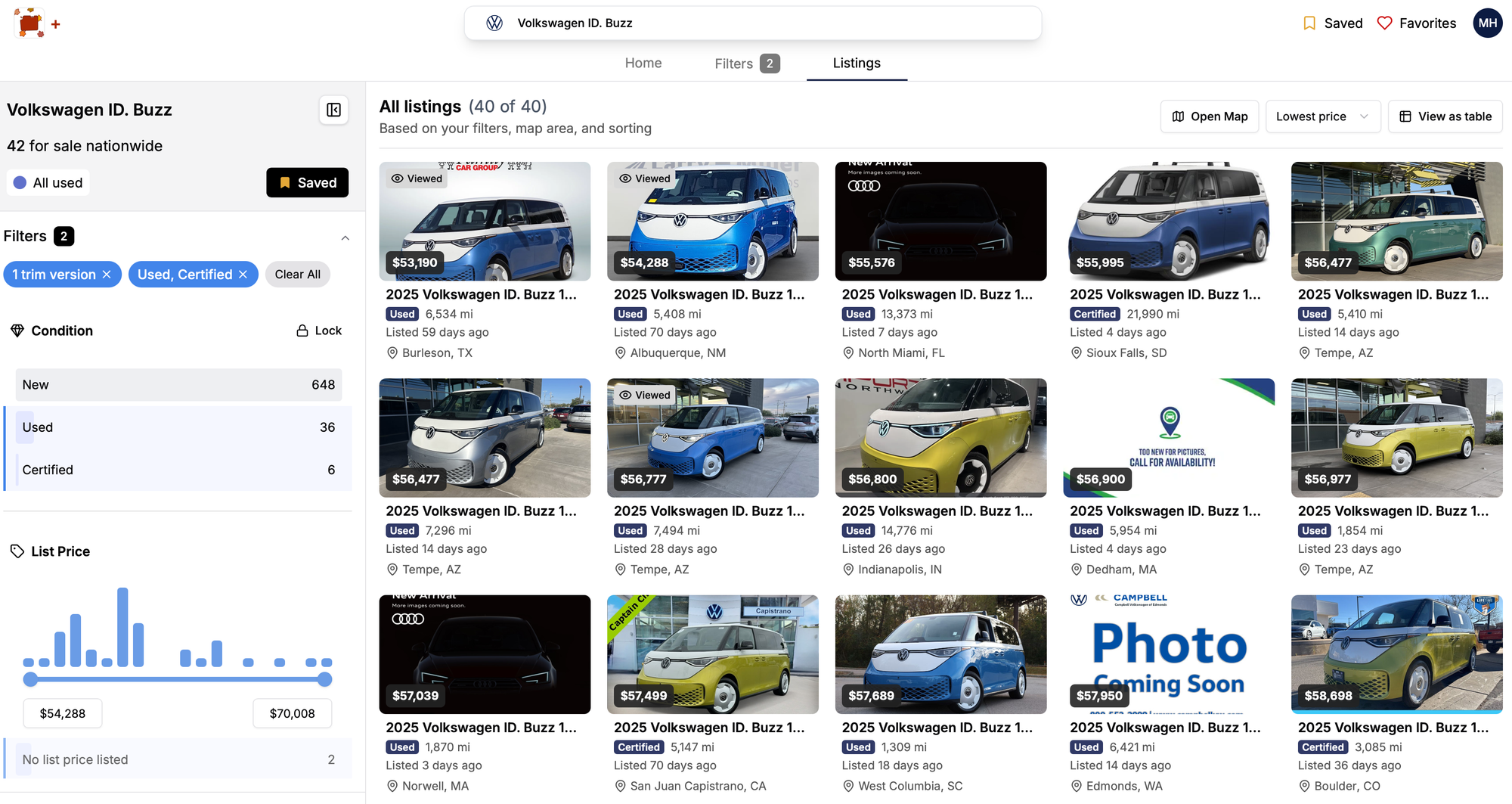Click location pin for Edmonds, WA
Image resolution: width=1512 pixels, height=804 pixels.
pos(1077,787)
